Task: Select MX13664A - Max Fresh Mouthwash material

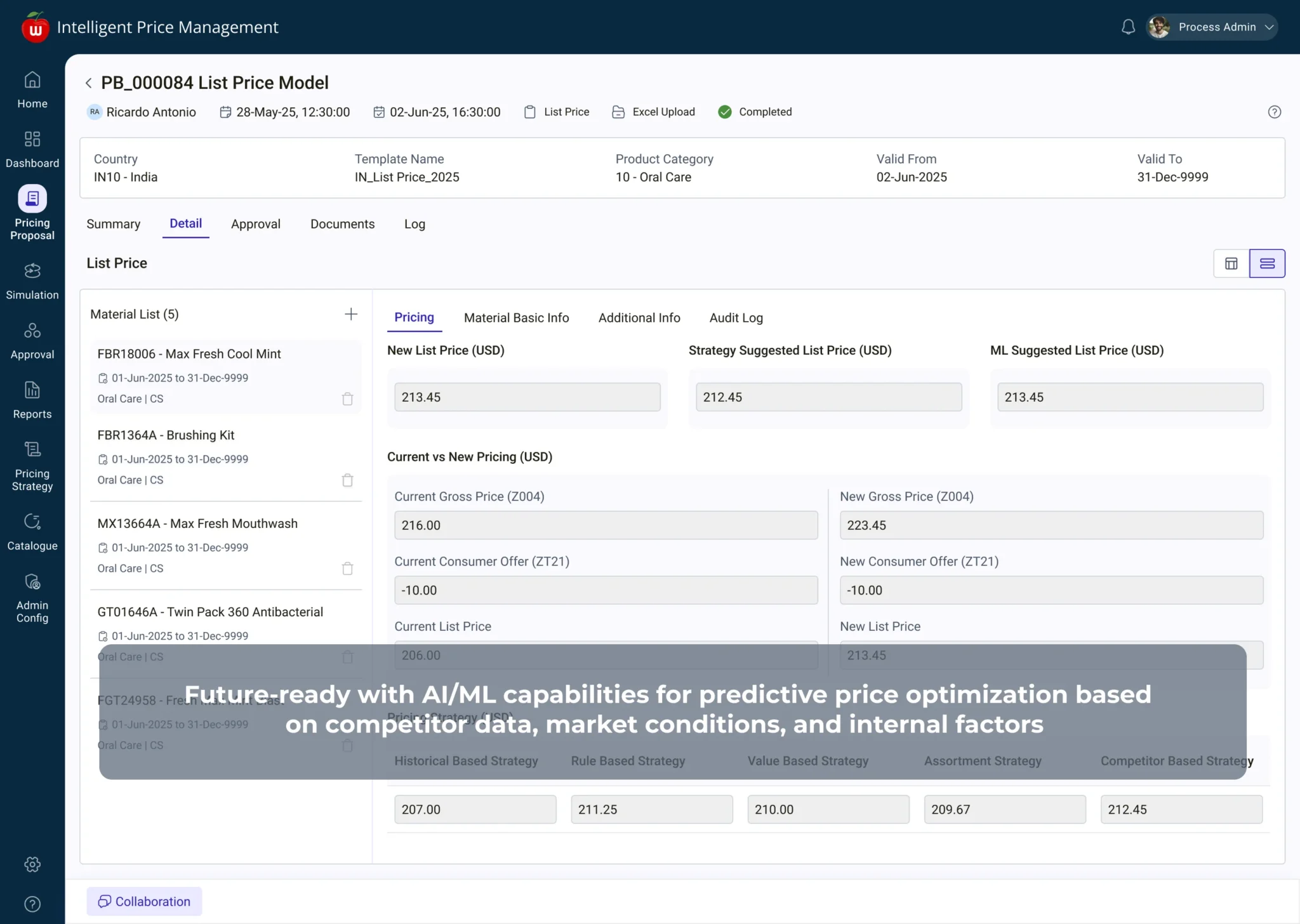Action: [x=226, y=546]
